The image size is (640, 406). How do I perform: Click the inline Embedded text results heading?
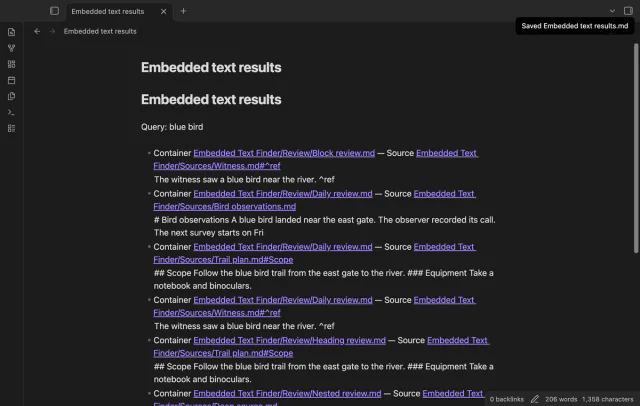[211, 100]
